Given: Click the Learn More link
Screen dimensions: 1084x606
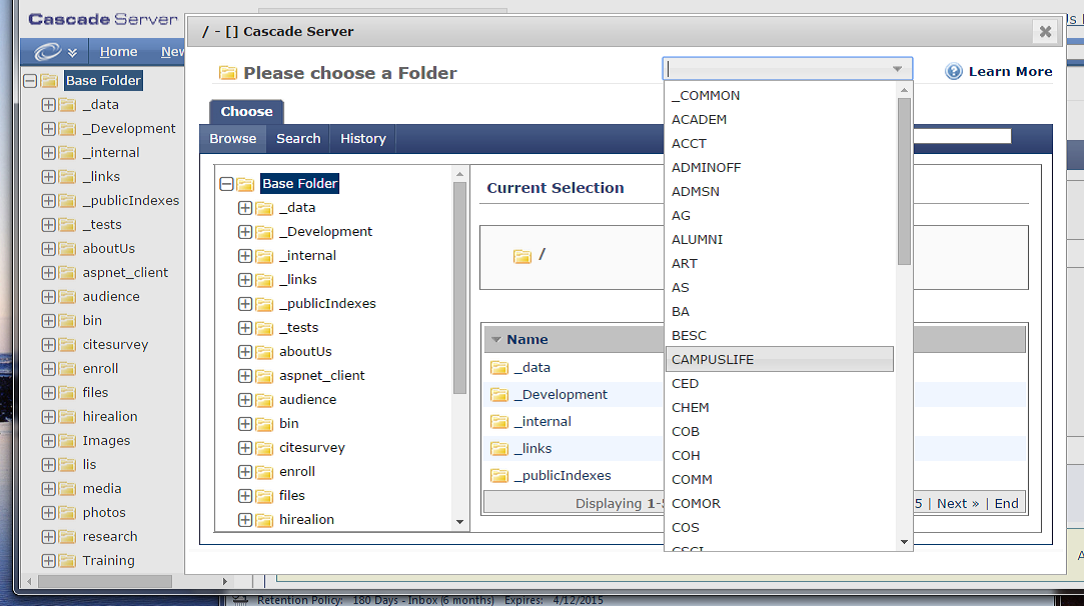Looking at the screenshot, I should tap(1010, 71).
